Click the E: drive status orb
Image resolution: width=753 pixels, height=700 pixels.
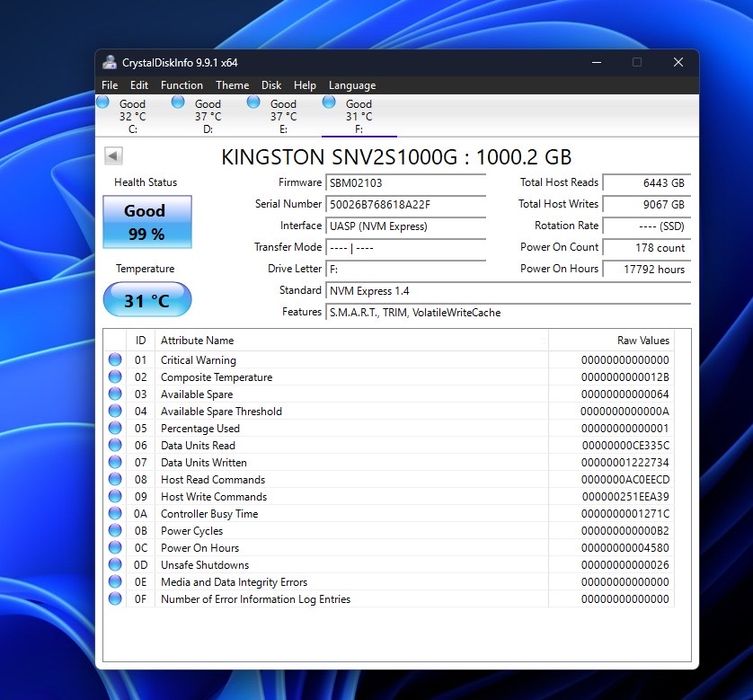tap(253, 102)
